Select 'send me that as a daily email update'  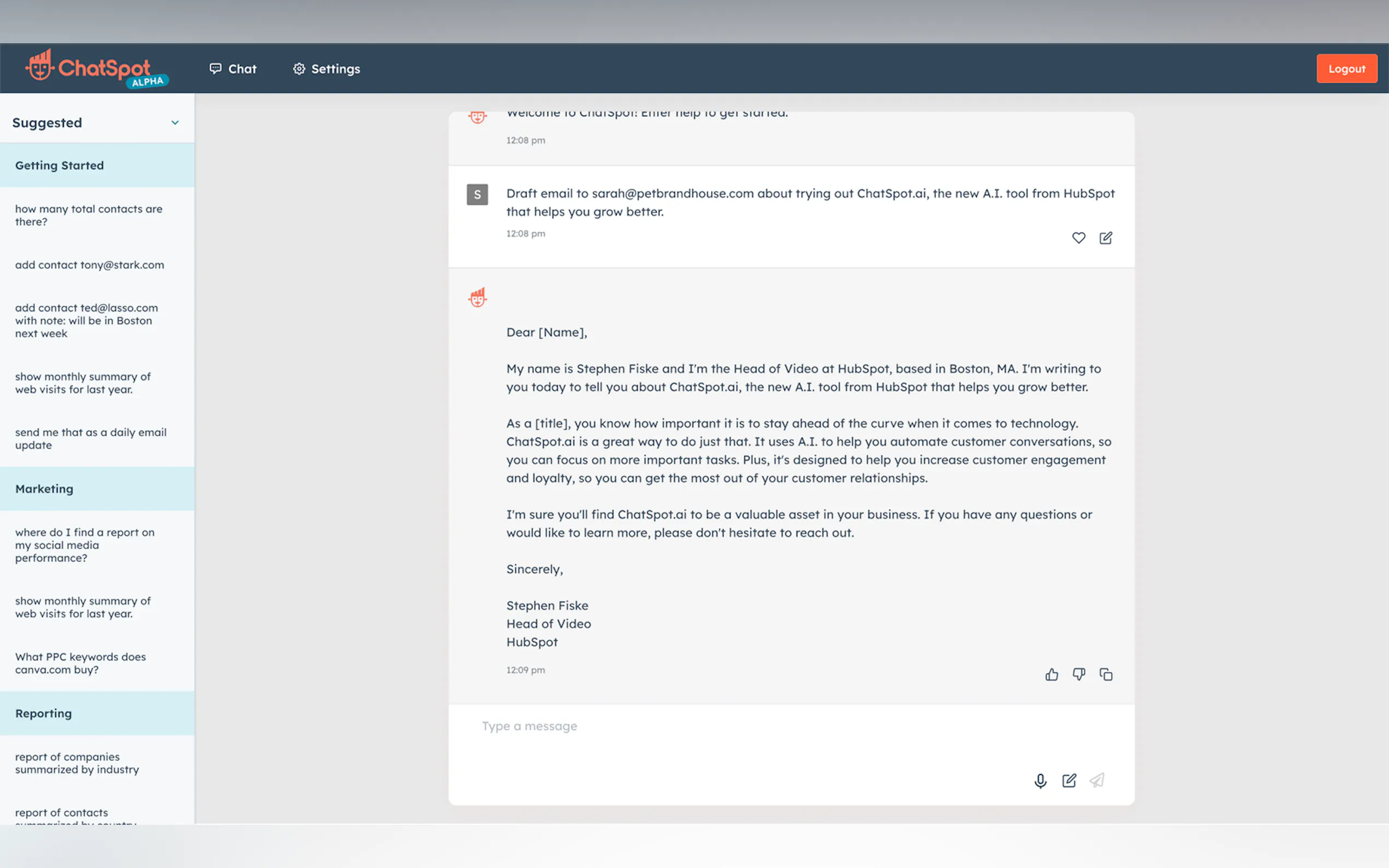click(91, 438)
